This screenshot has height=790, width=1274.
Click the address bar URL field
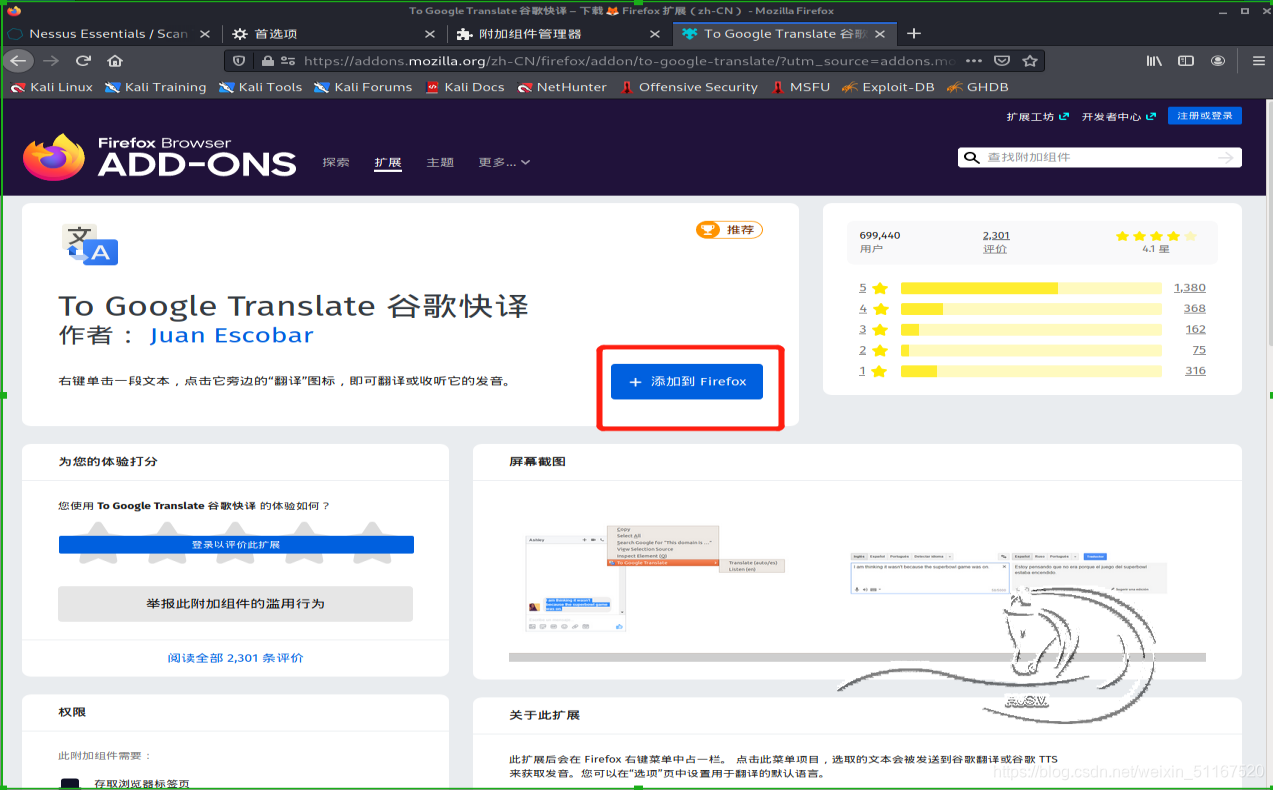[x=629, y=61]
